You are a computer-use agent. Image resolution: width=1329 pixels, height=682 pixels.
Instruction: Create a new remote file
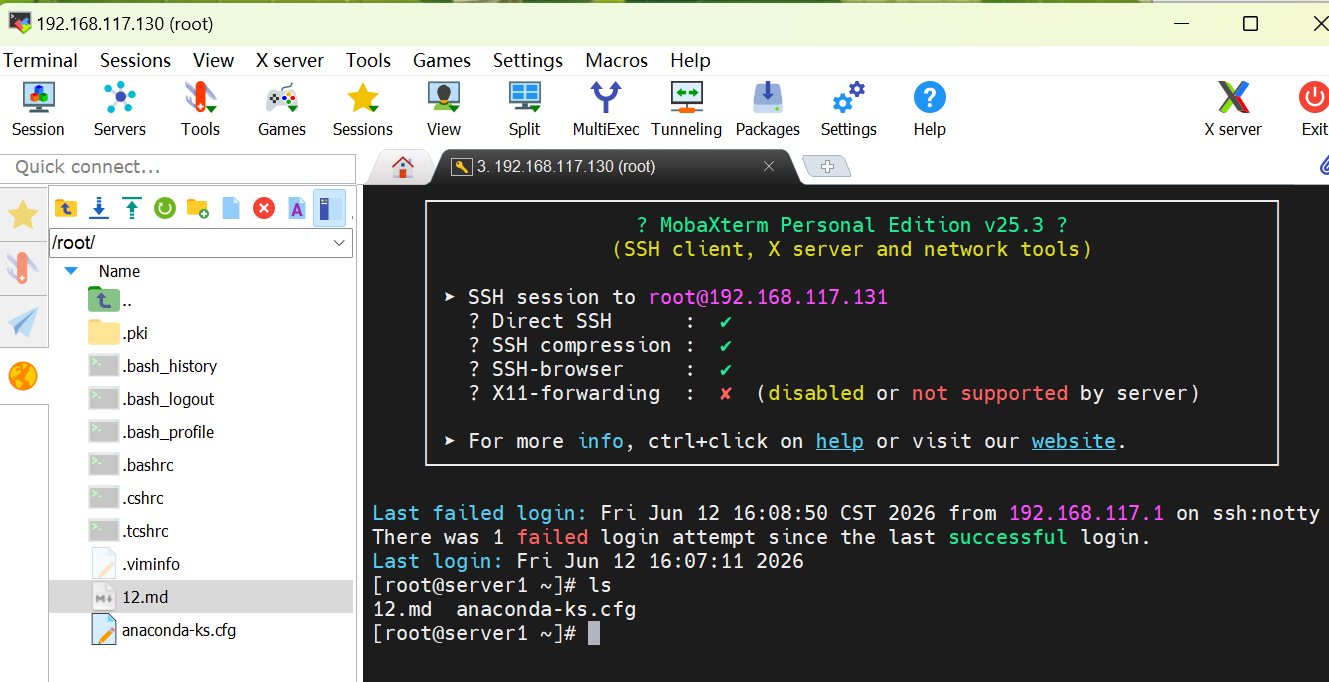click(x=231, y=208)
